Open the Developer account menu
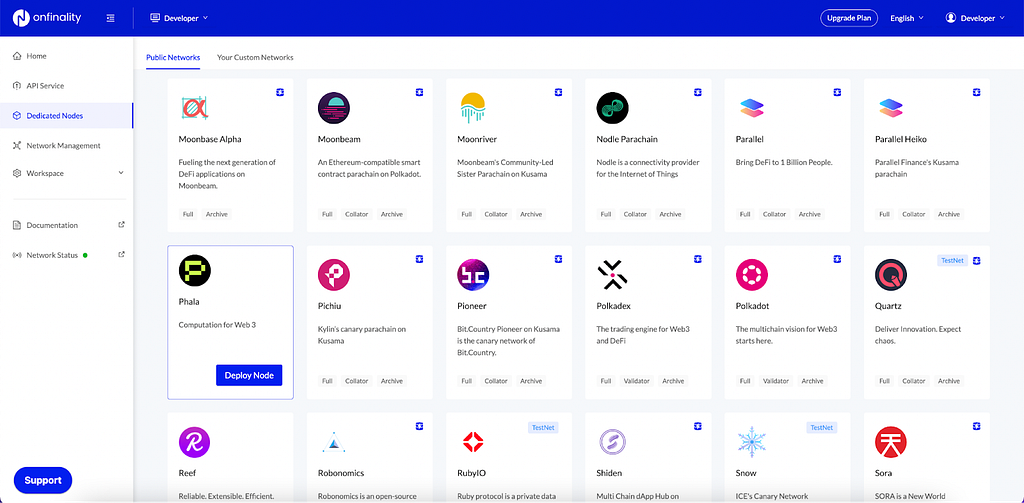The width and height of the screenshot is (1024, 503). click(x=975, y=18)
